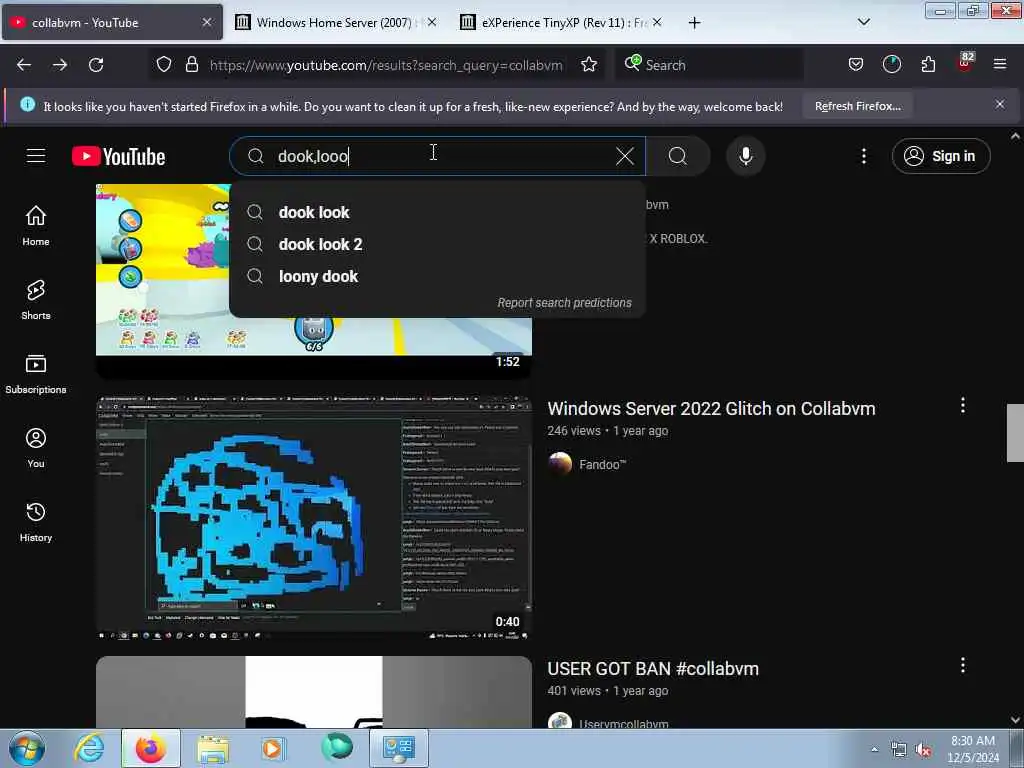1024x768 pixels.
Task: Open YouTube settings three-dot menu
Action: coord(864,156)
